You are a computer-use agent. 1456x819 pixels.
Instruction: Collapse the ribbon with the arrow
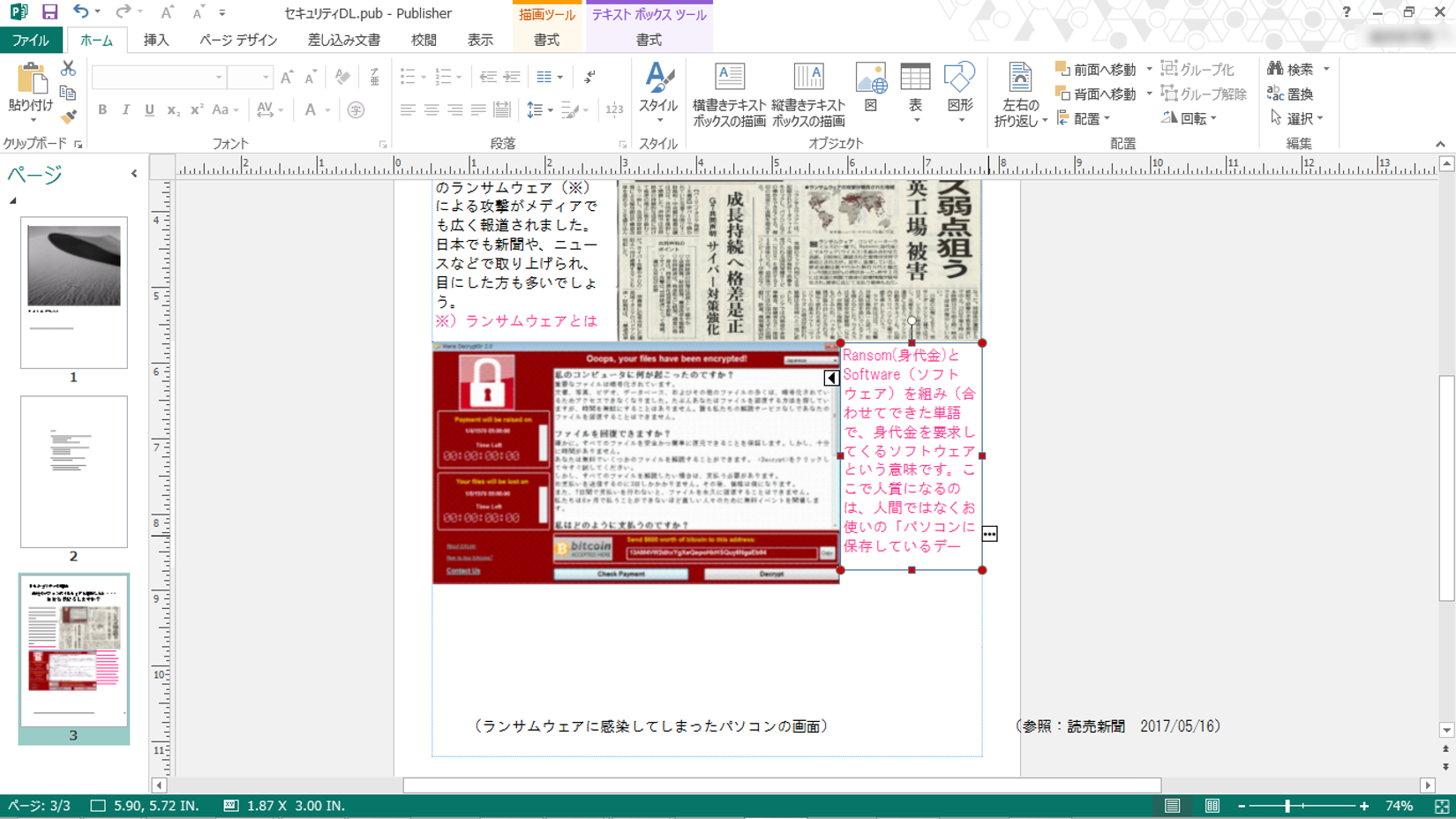[1440, 144]
